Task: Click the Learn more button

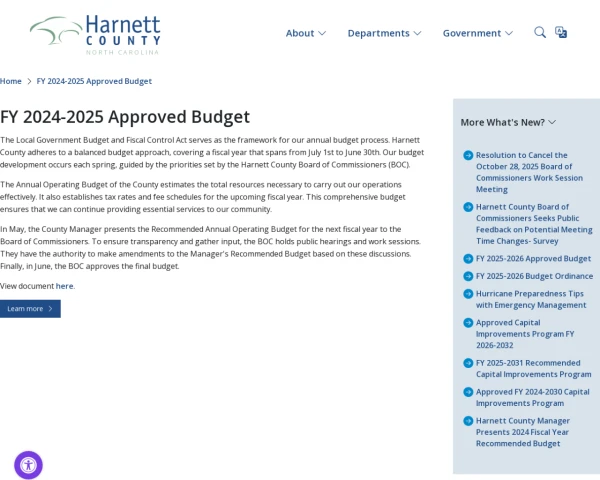Action: coord(30,309)
